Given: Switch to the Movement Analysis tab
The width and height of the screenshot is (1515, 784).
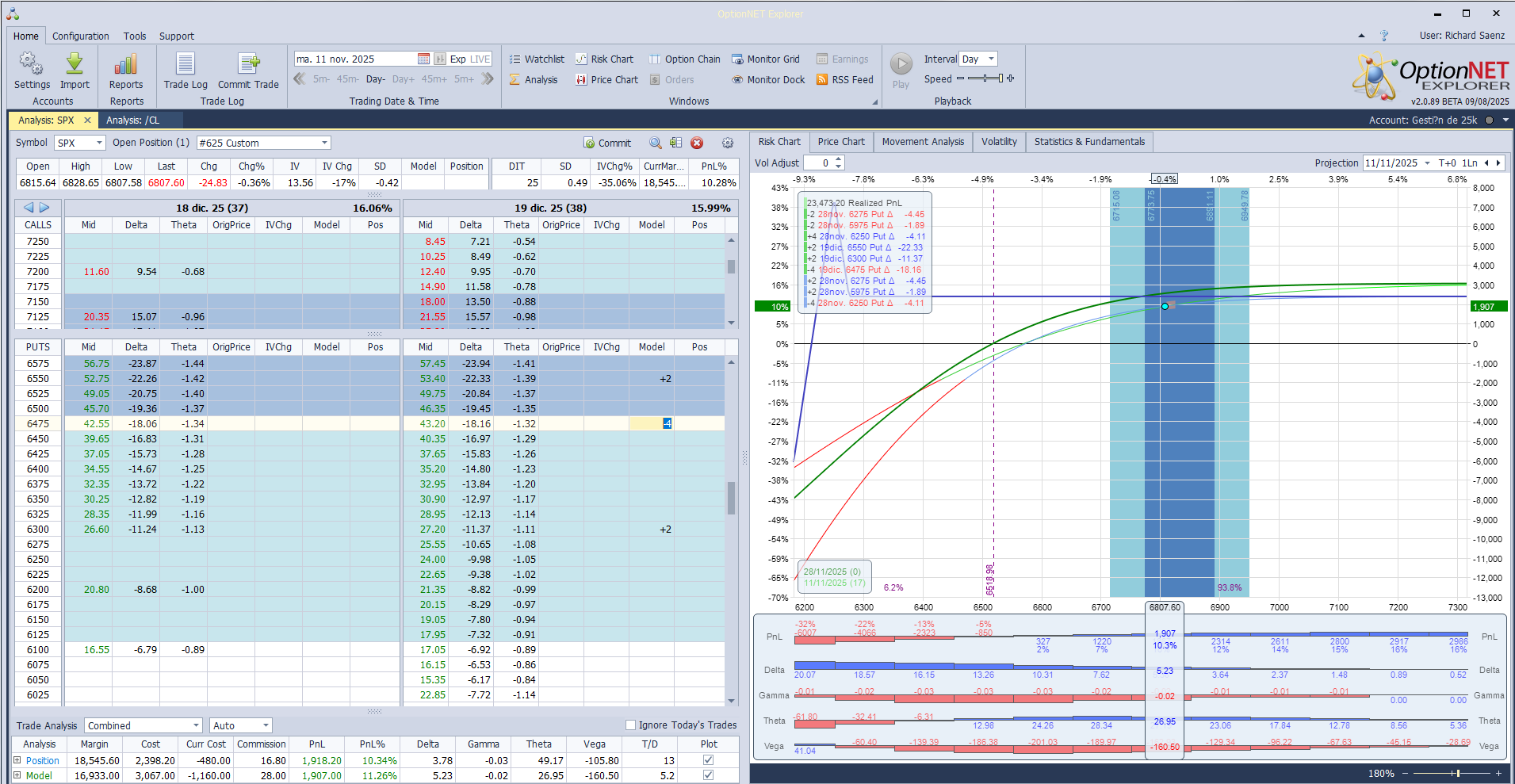Looking at the screenshot, I should click(923, 142).
